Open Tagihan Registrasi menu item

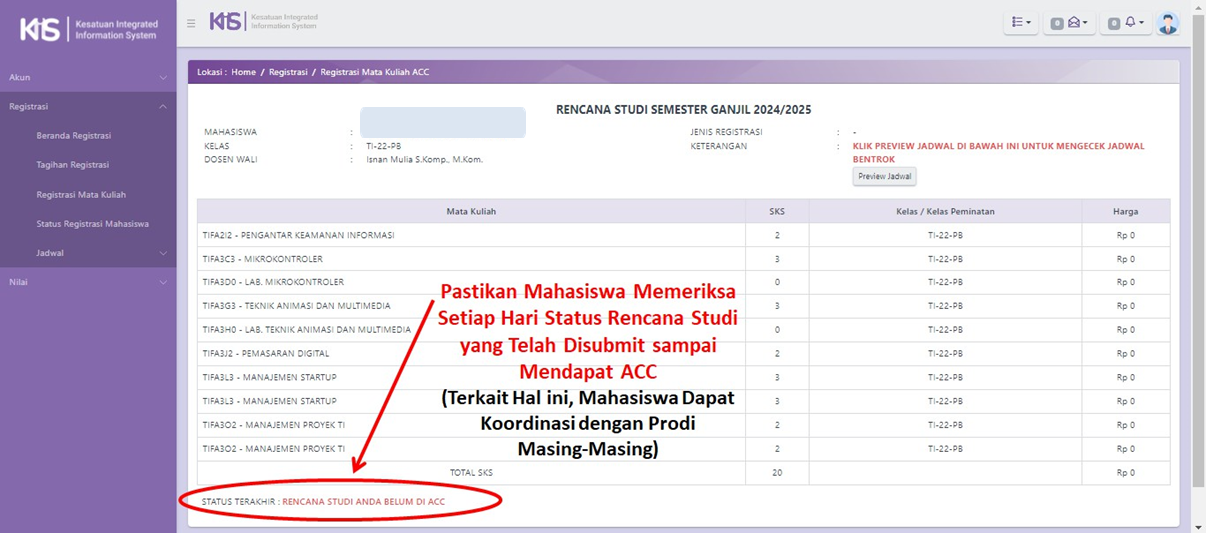coord(73,165)
